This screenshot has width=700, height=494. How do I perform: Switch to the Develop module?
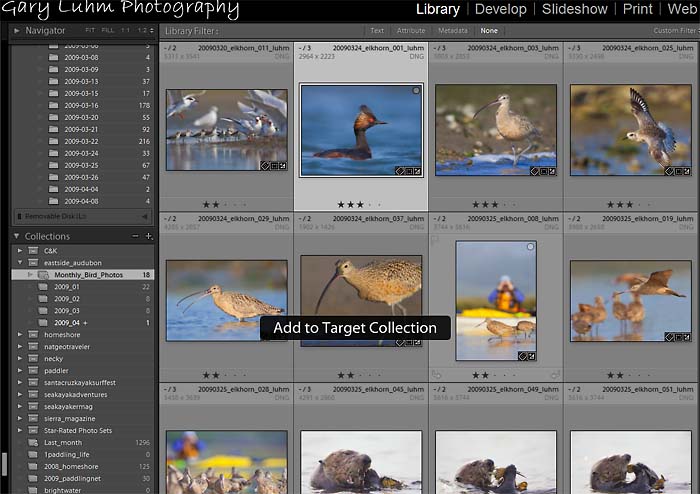(x=500, y=9)
